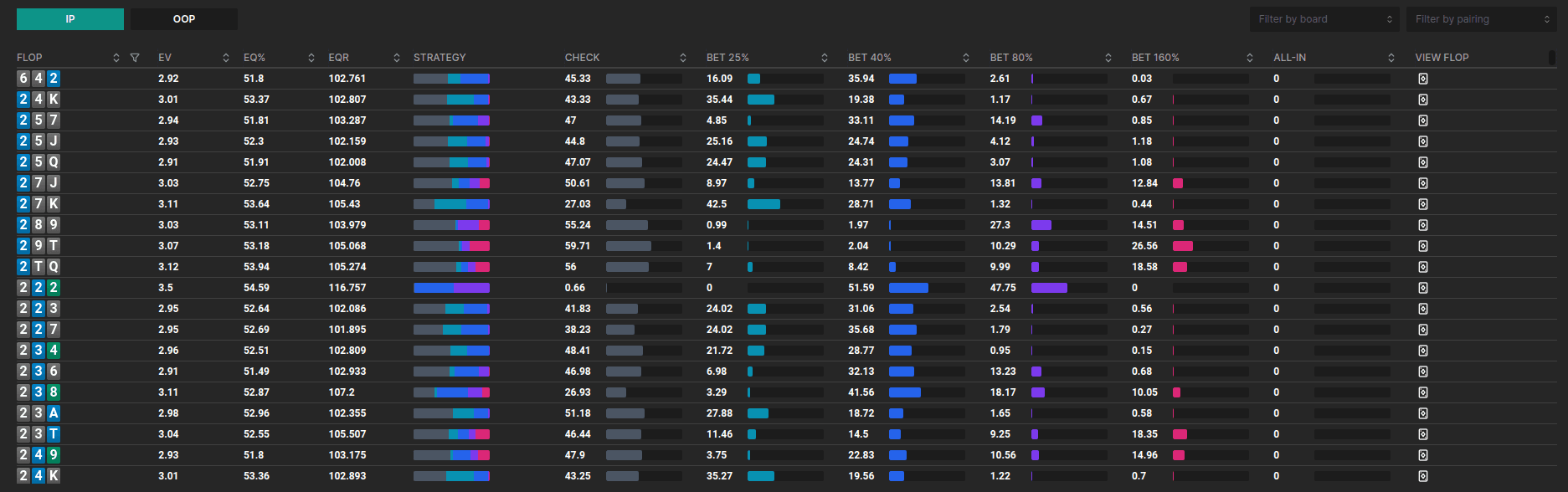Viewport: 1568px width, 492px height.
Task: View flop for the 2 4 9 row
Action: click(1423, 455)
